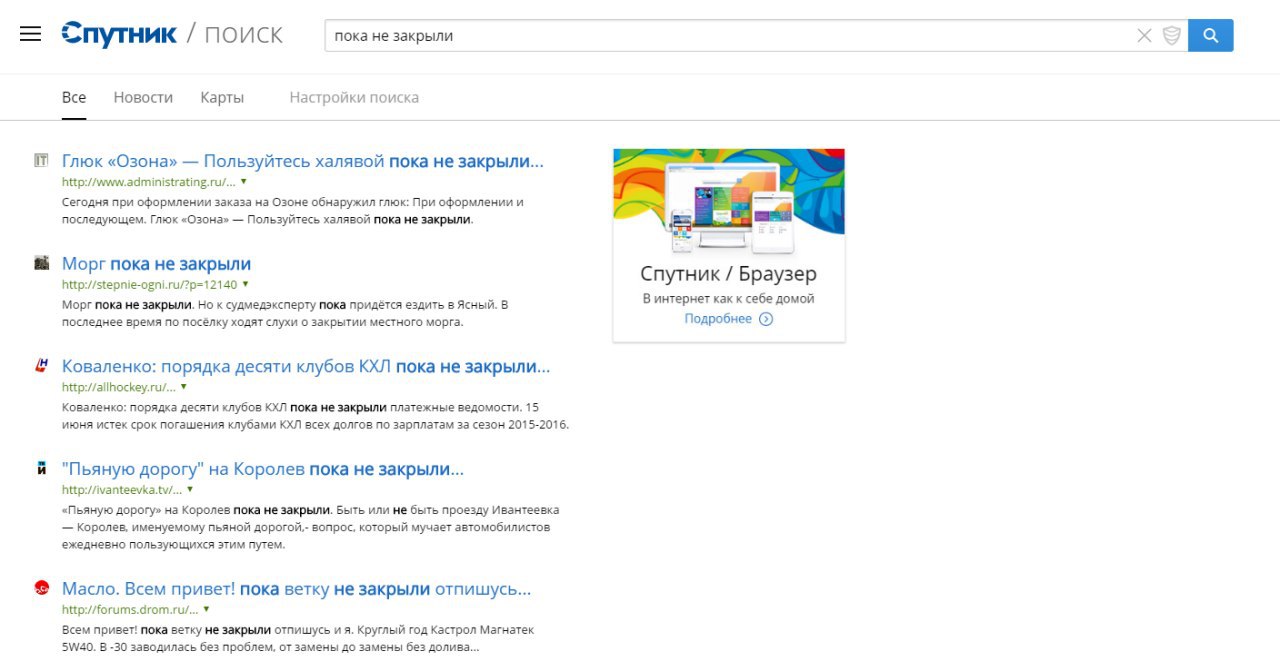Click the Спутник browser promo image

729,203
